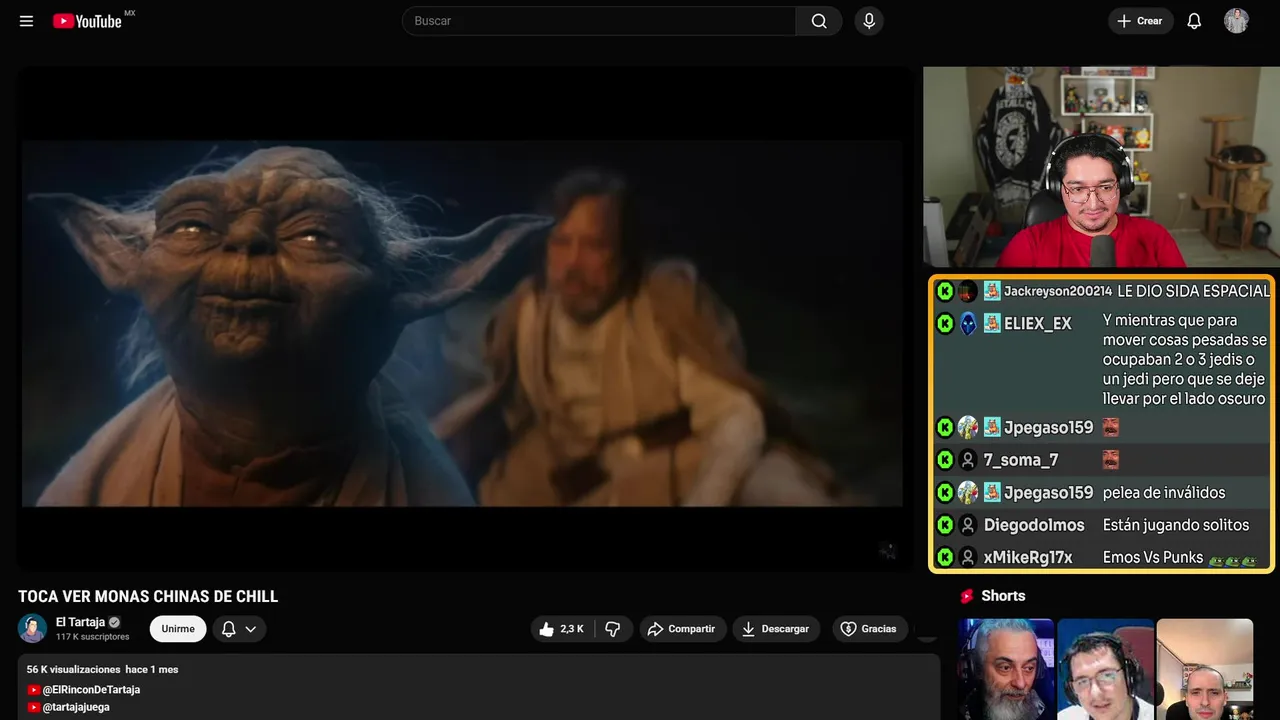Click the 117 K suscriptores text
This screenshot has height=720, width=1280.
coord(93,637)
